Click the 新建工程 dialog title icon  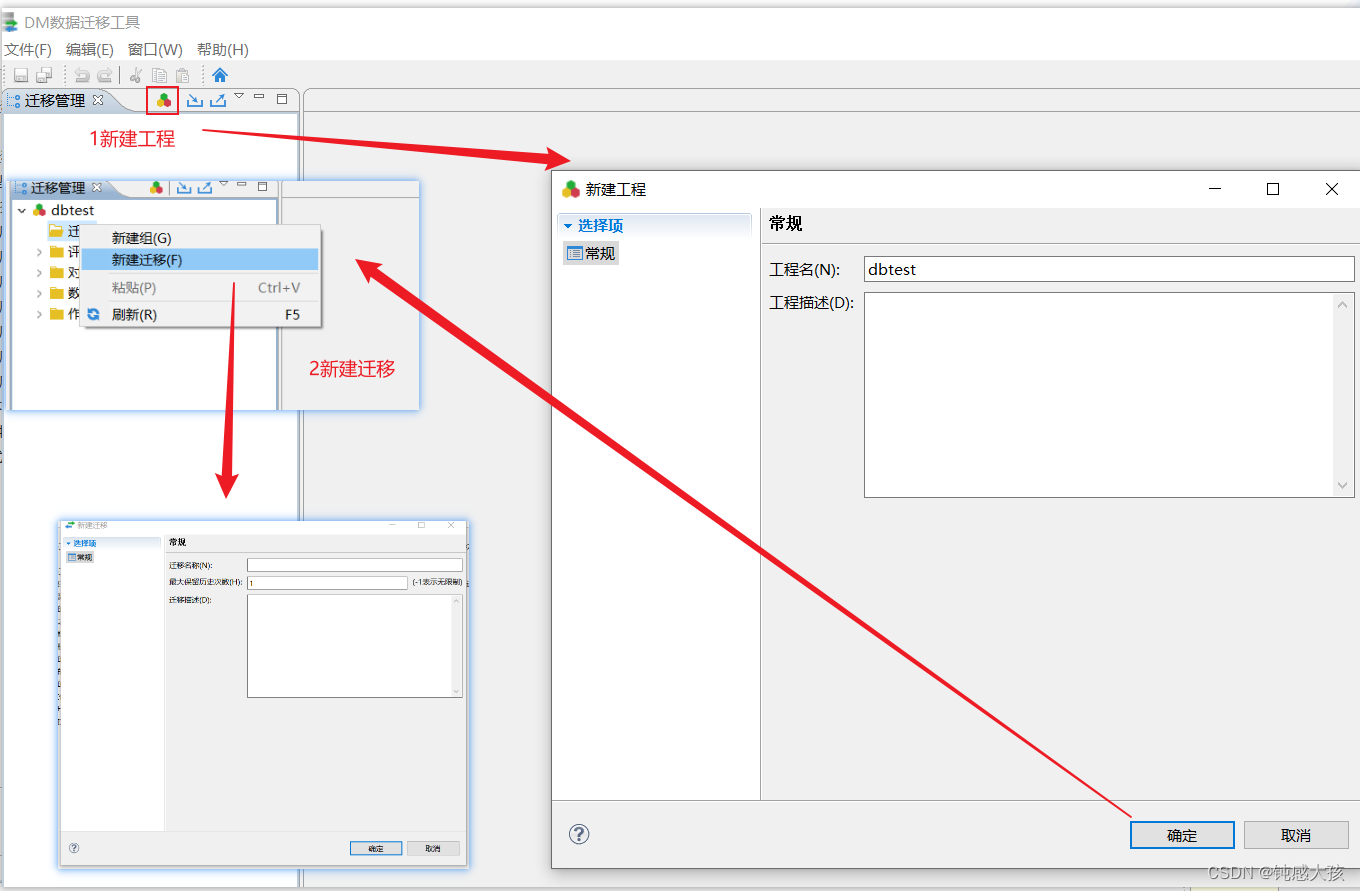coord(571,189)
